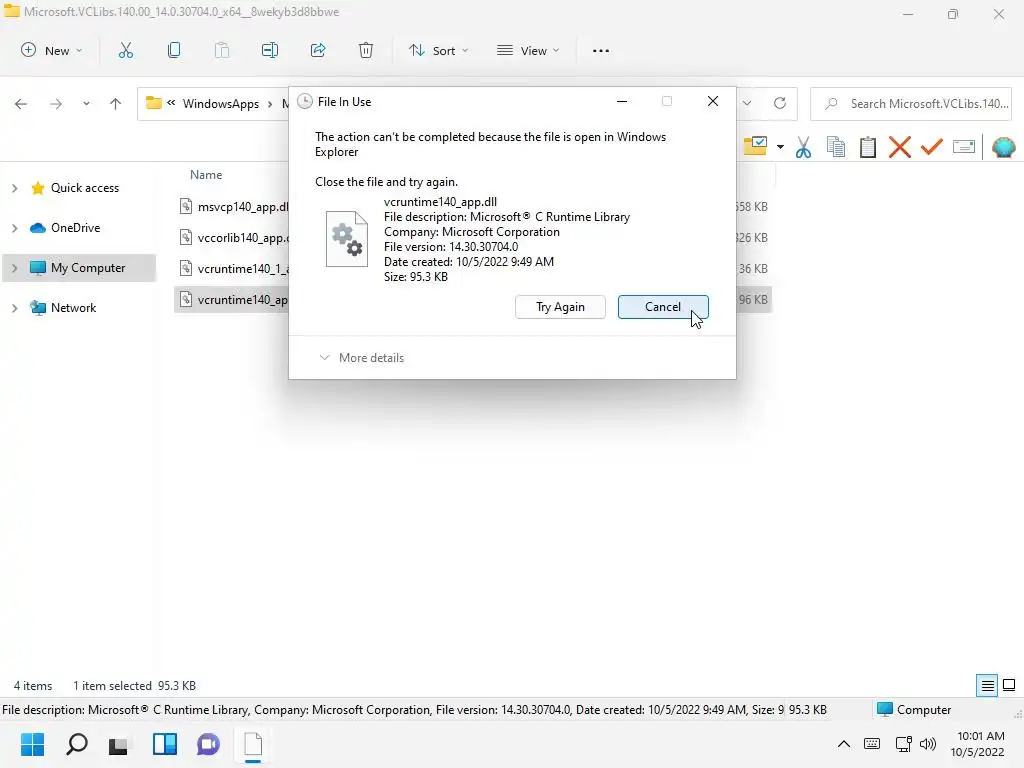Open folder options icon dropdown arrow
The image size is (1024, 768).
[x=780, y=147]
